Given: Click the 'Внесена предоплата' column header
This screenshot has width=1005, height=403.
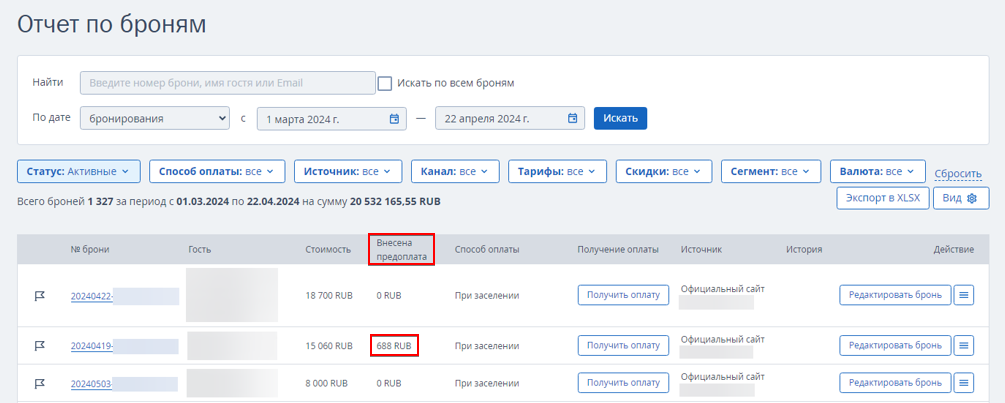Looking at the screenshot, I should [402, 249].
